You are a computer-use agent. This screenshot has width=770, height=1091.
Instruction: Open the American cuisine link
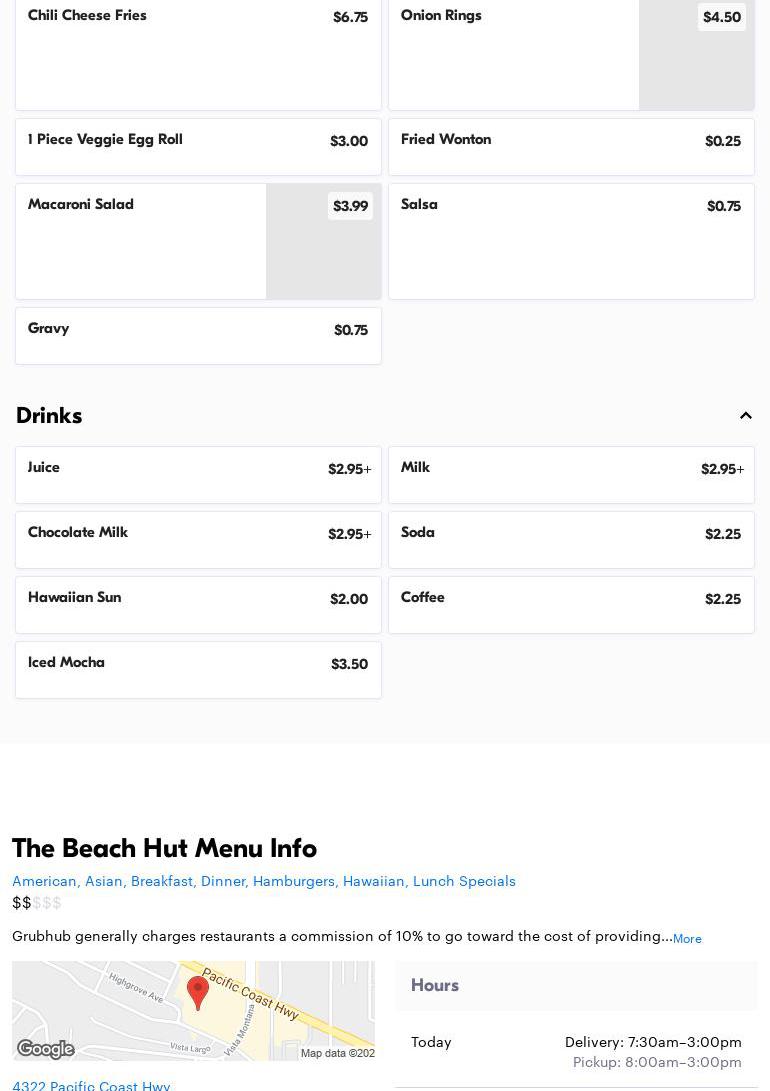tap(44, 881)
